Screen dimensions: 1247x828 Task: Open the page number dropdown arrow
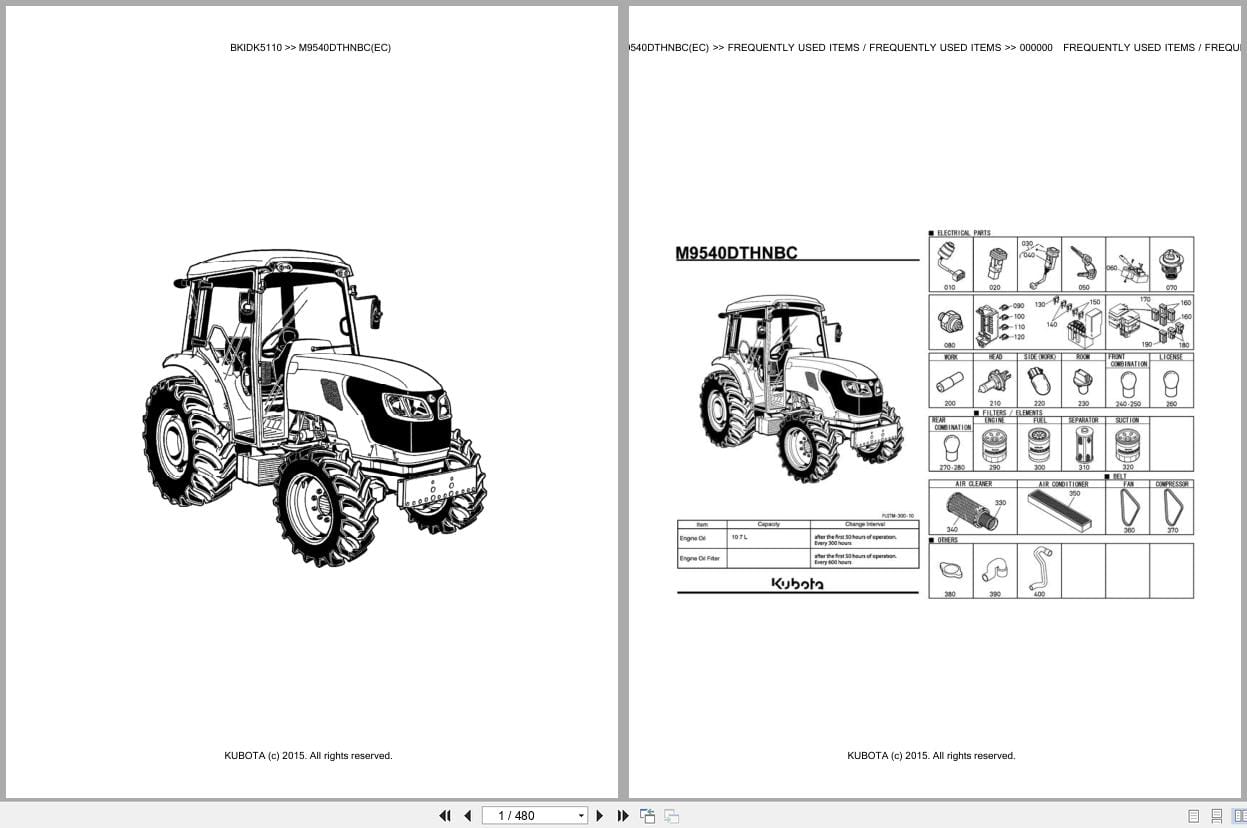[x=581, y=816]
